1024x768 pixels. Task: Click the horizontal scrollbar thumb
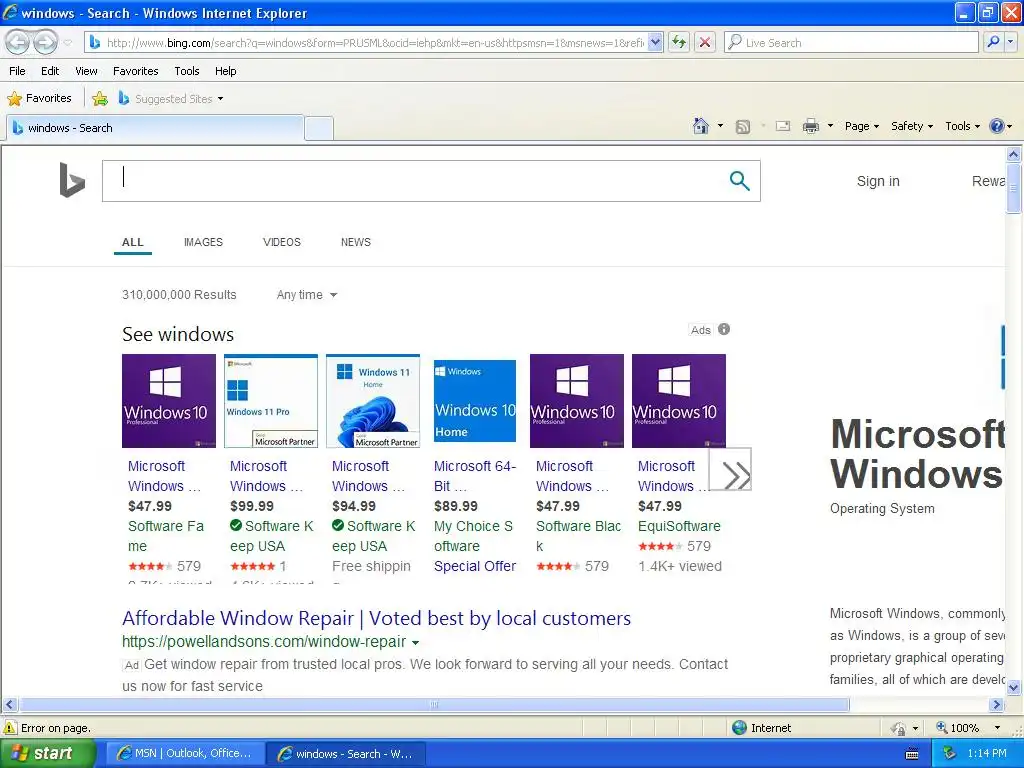(434, 705)
